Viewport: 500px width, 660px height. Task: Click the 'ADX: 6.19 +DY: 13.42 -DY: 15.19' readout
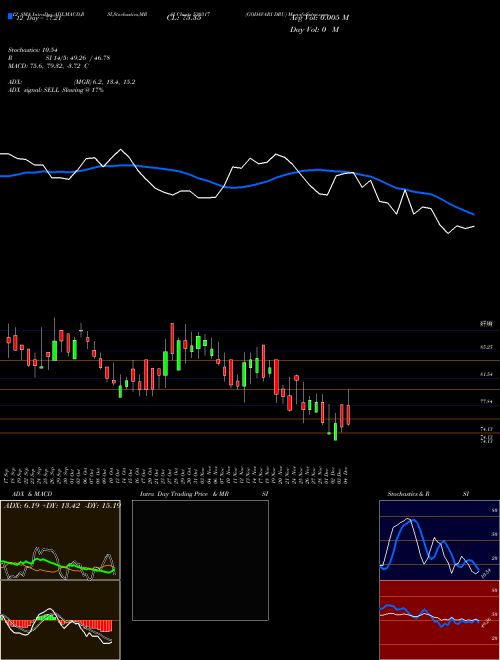point(62,505)
